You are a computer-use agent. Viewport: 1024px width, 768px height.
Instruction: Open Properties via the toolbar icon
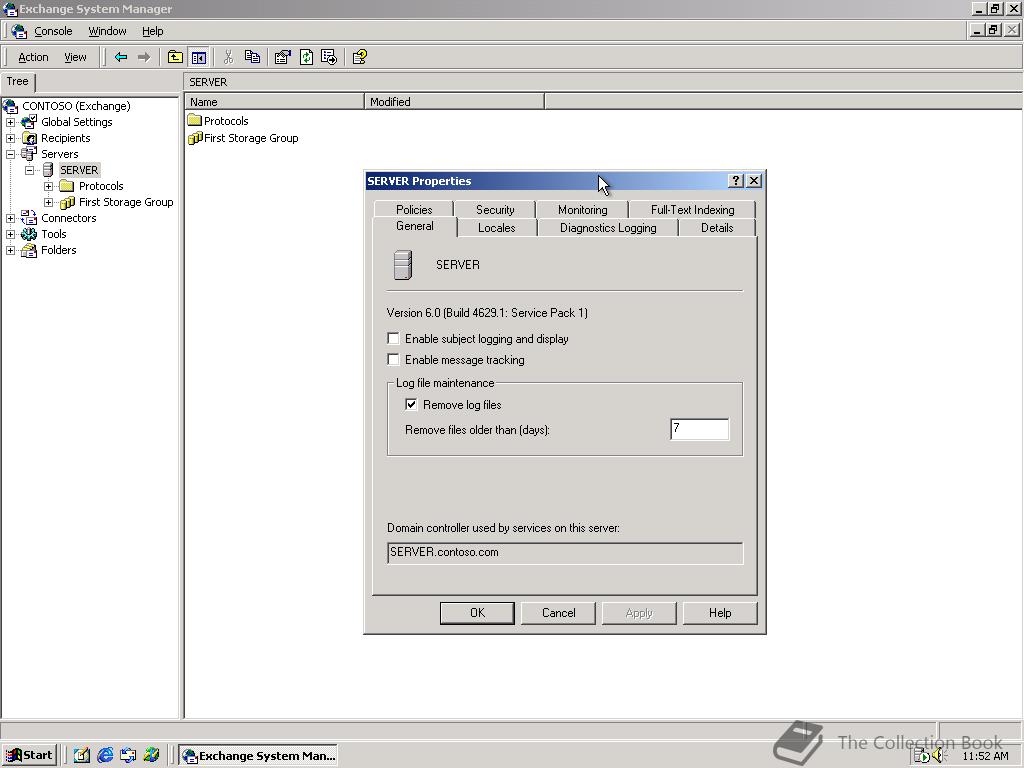[282, 57]
